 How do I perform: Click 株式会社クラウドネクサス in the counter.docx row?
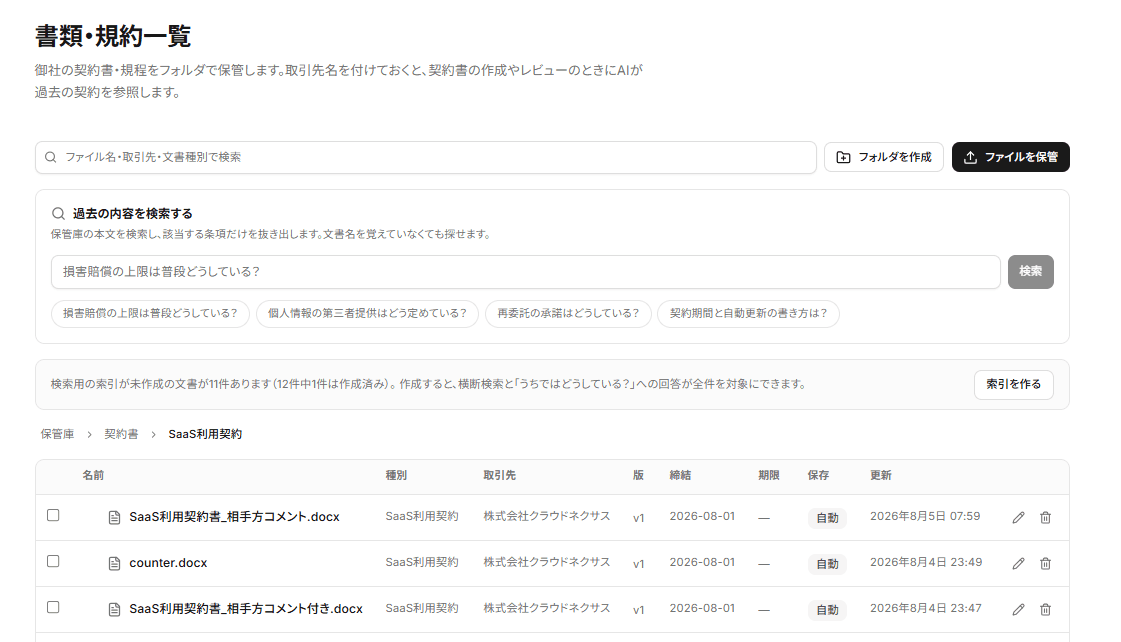click(547, 562)
